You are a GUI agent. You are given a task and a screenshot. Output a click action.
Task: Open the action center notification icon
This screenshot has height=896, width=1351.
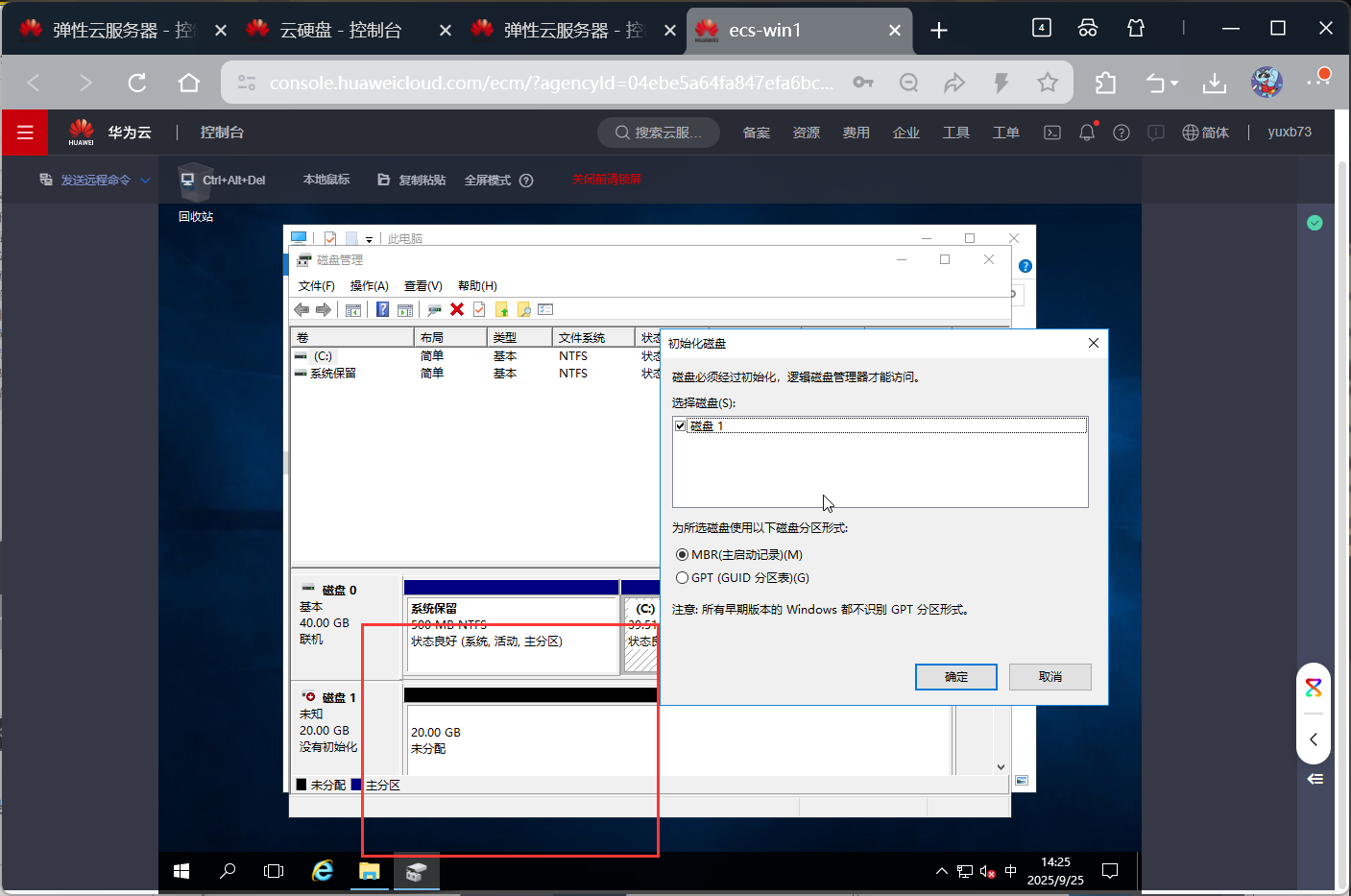(x=1110, y=871)
